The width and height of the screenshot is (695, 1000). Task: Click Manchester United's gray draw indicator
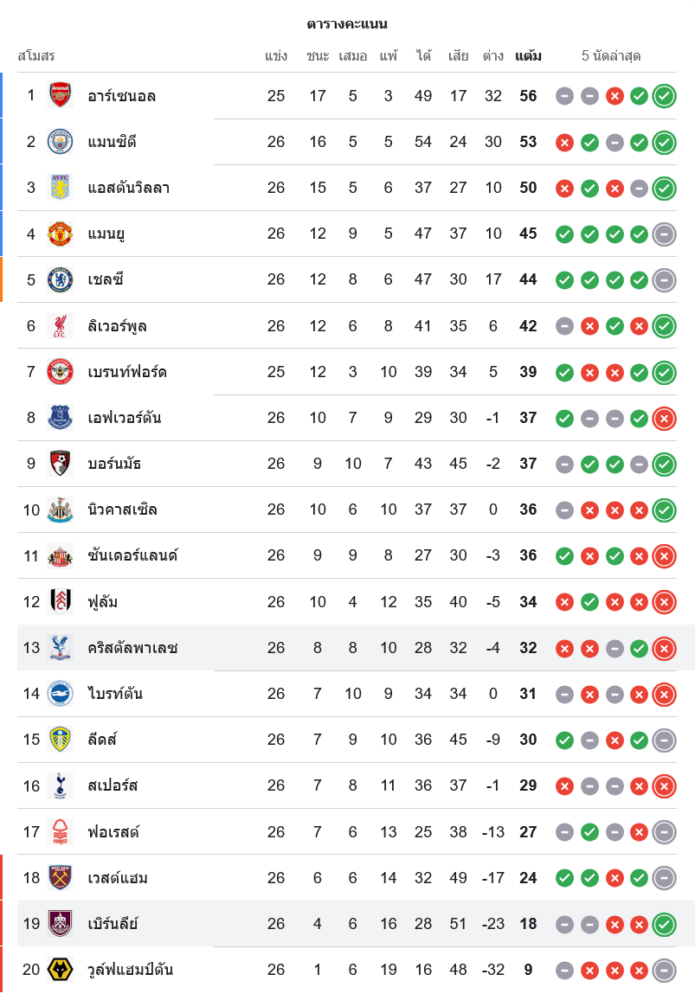[x=664, y=234]
